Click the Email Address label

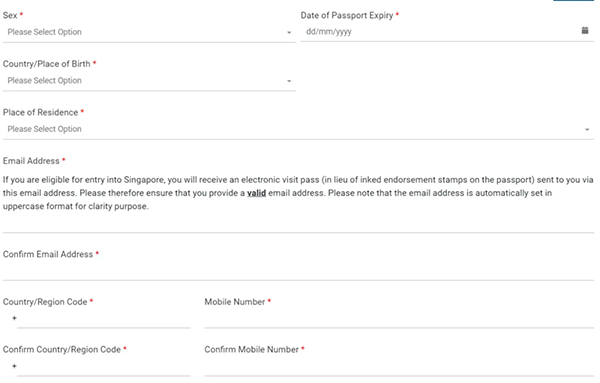point(31,161)
